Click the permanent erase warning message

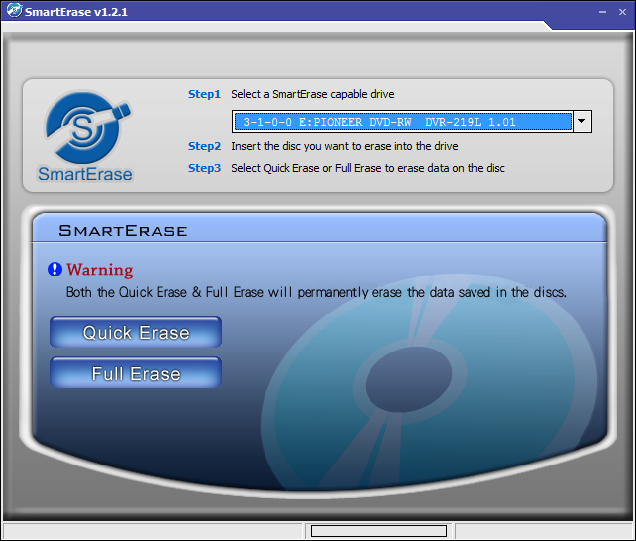(316, 292)
